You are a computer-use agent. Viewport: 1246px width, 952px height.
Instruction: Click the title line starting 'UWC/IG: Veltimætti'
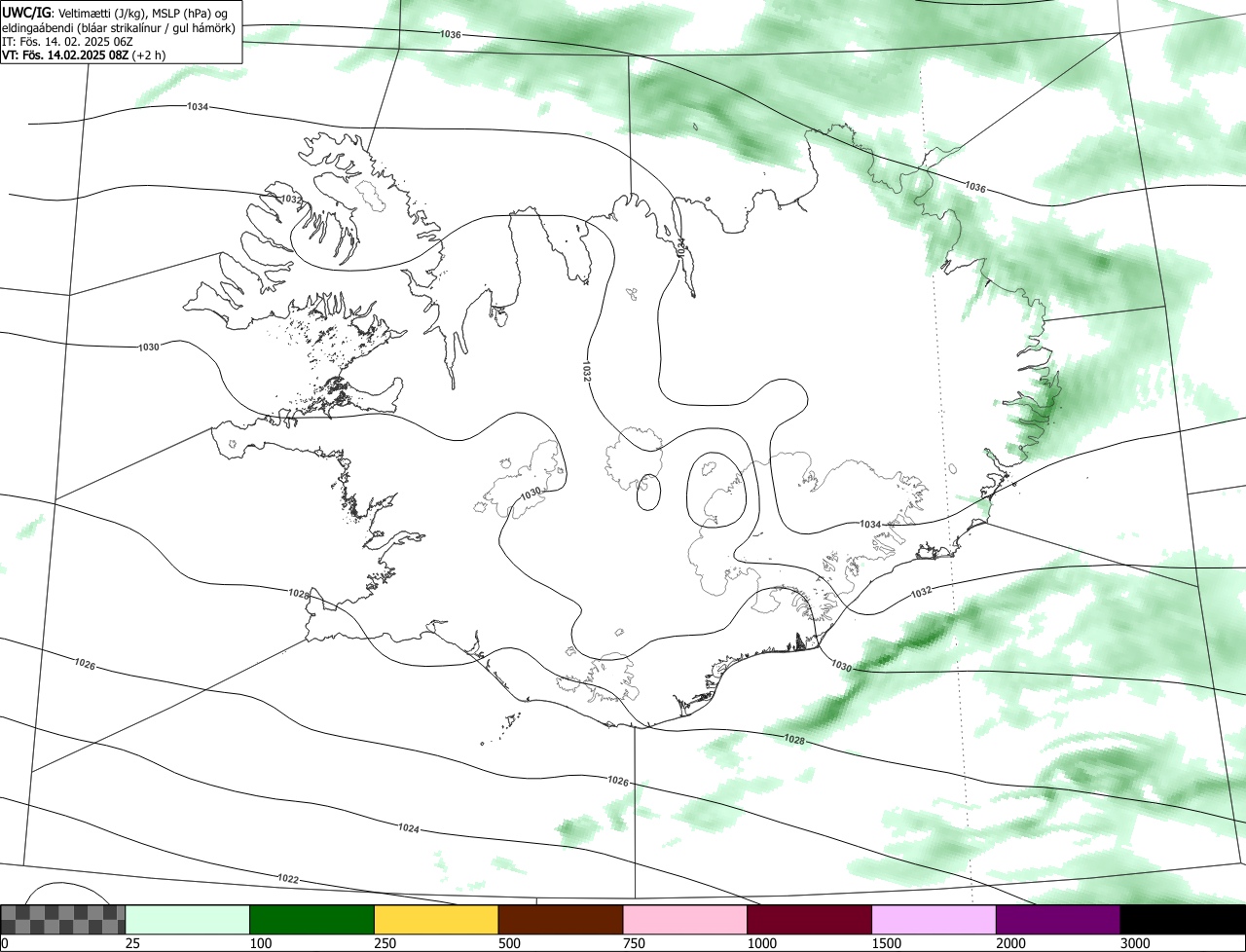coord(115,13)
